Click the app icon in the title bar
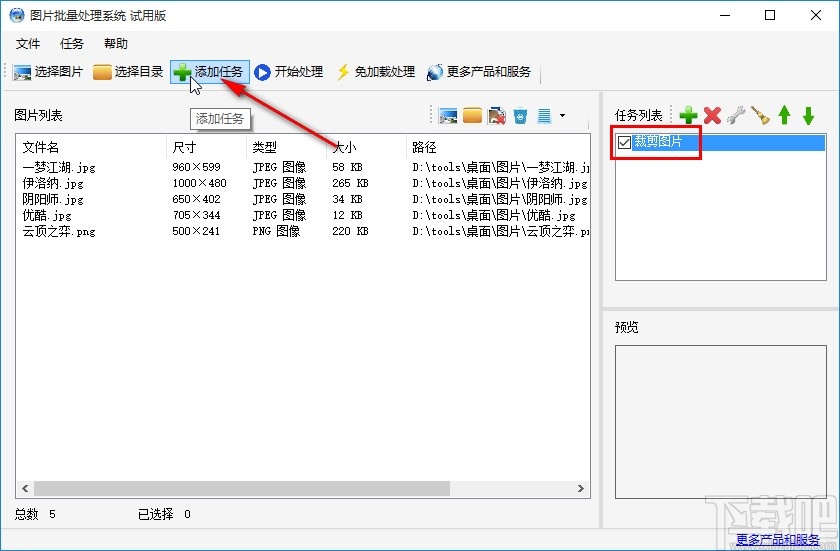Screen dimensions: 840x551 17,15
